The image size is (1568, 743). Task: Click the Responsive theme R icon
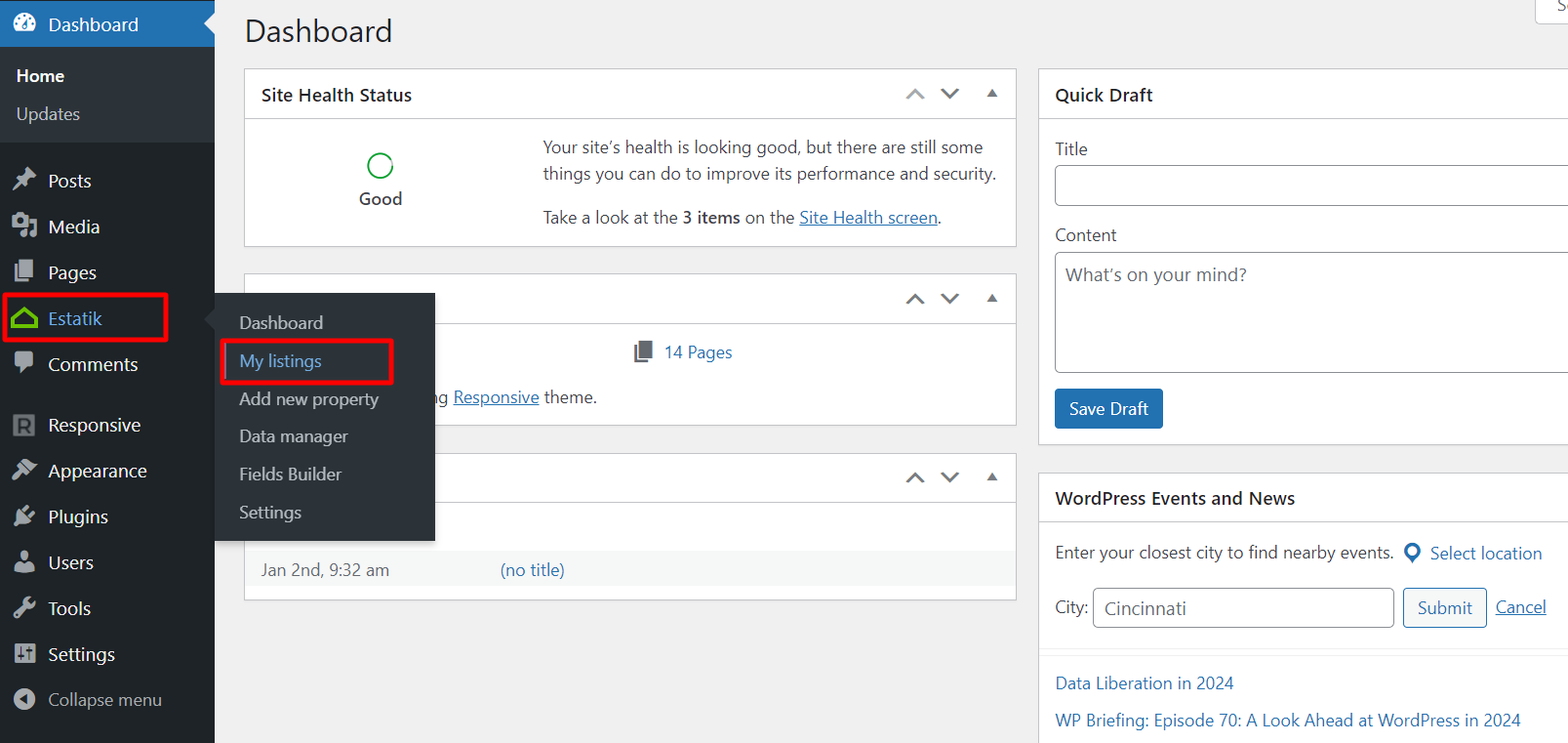pyautogui.click(x=24, y=425)
